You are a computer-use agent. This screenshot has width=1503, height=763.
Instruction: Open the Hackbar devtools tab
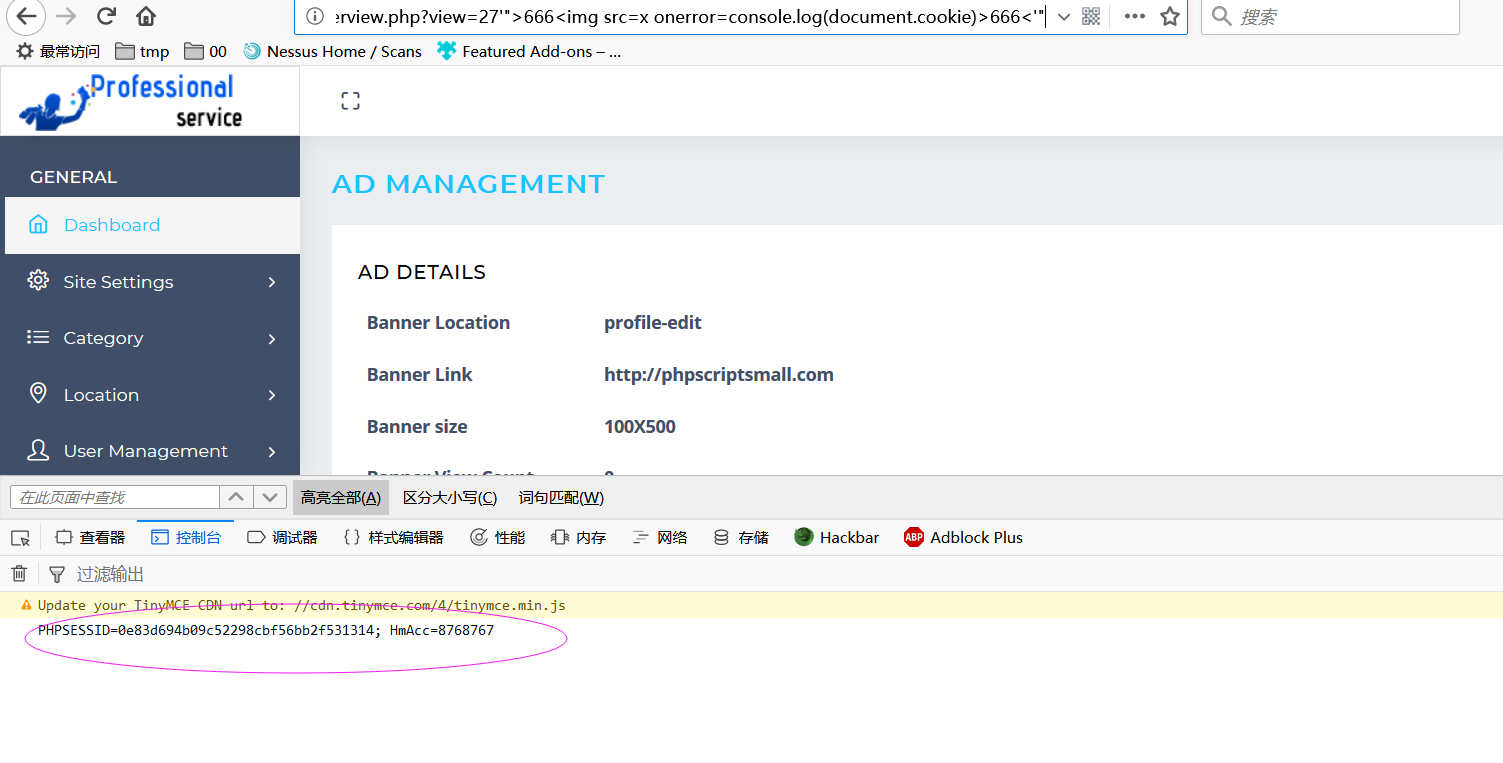click(837, 538)
